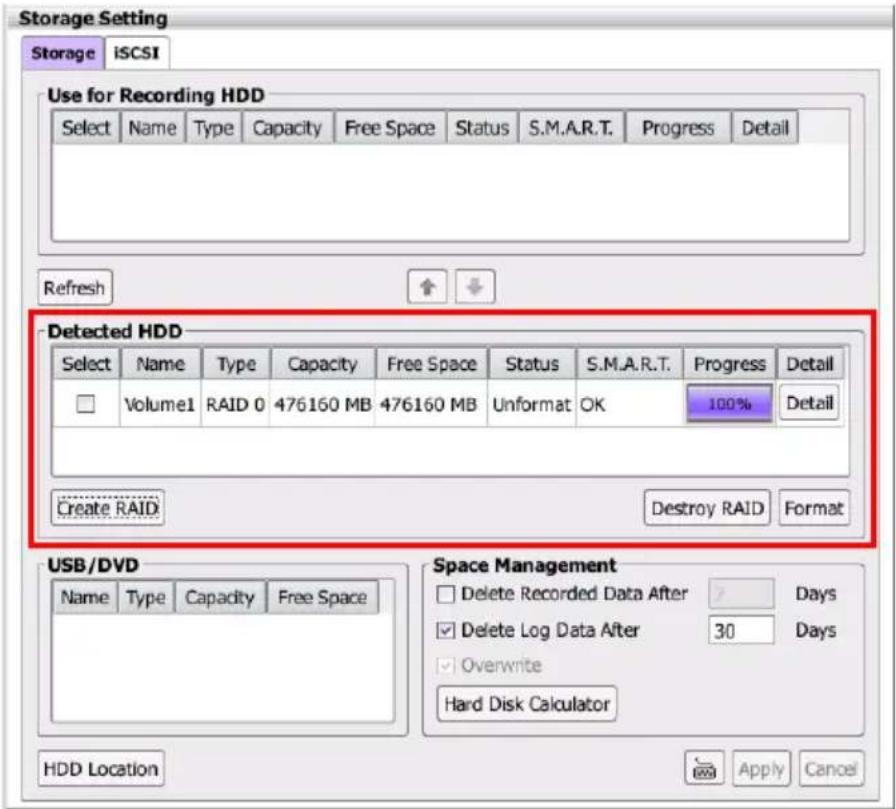
Task: Click Free Space header in Detected HDD table
Action: click(x=432, y=364)
